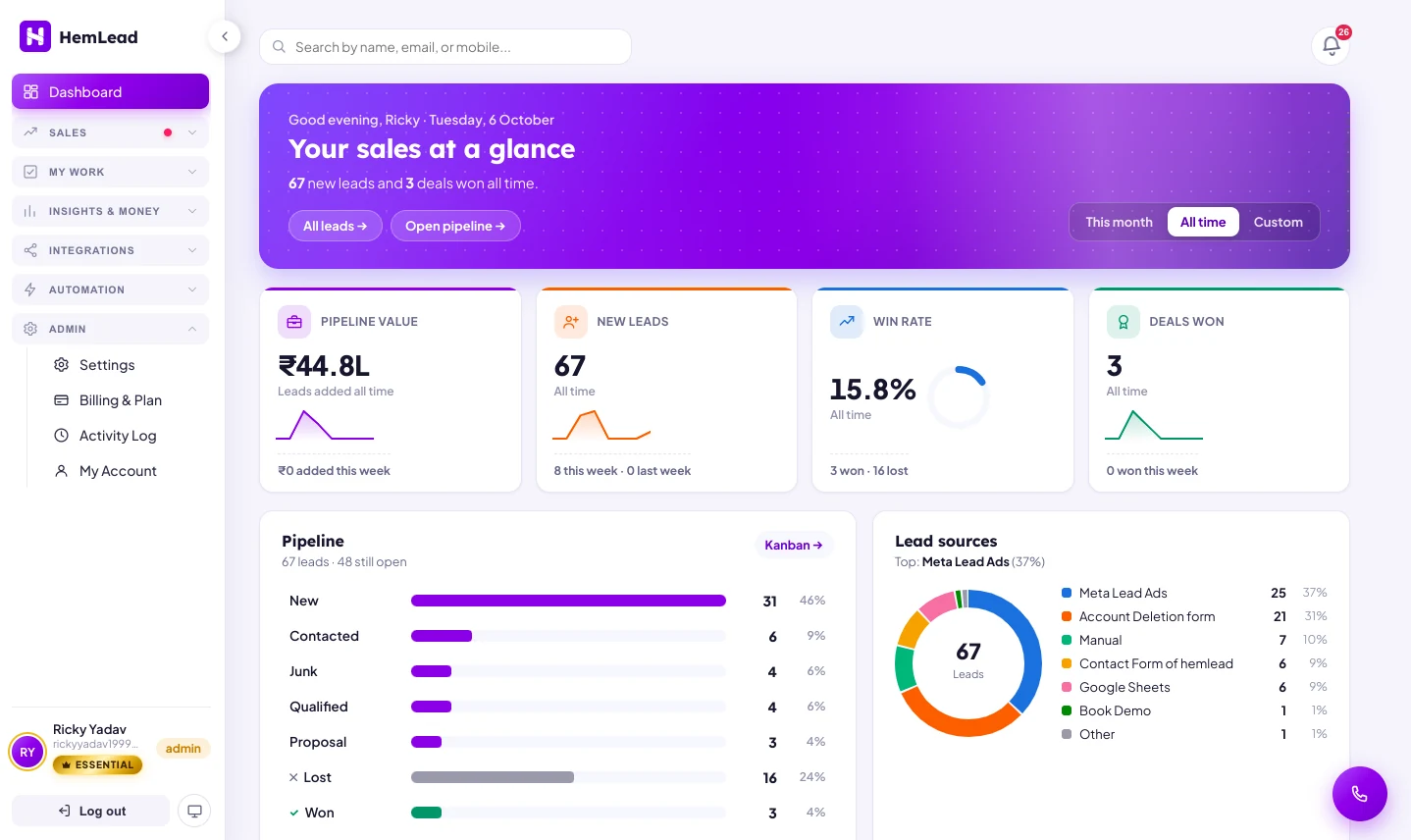Choose the Custom date range option
Image resolution: width=1411 pixels, height=840 pixels.
1278,222
